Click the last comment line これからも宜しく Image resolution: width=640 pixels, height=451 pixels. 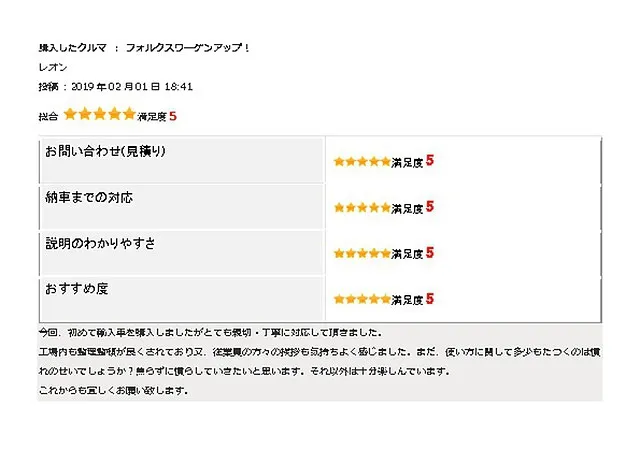click(x=113, y=391)
